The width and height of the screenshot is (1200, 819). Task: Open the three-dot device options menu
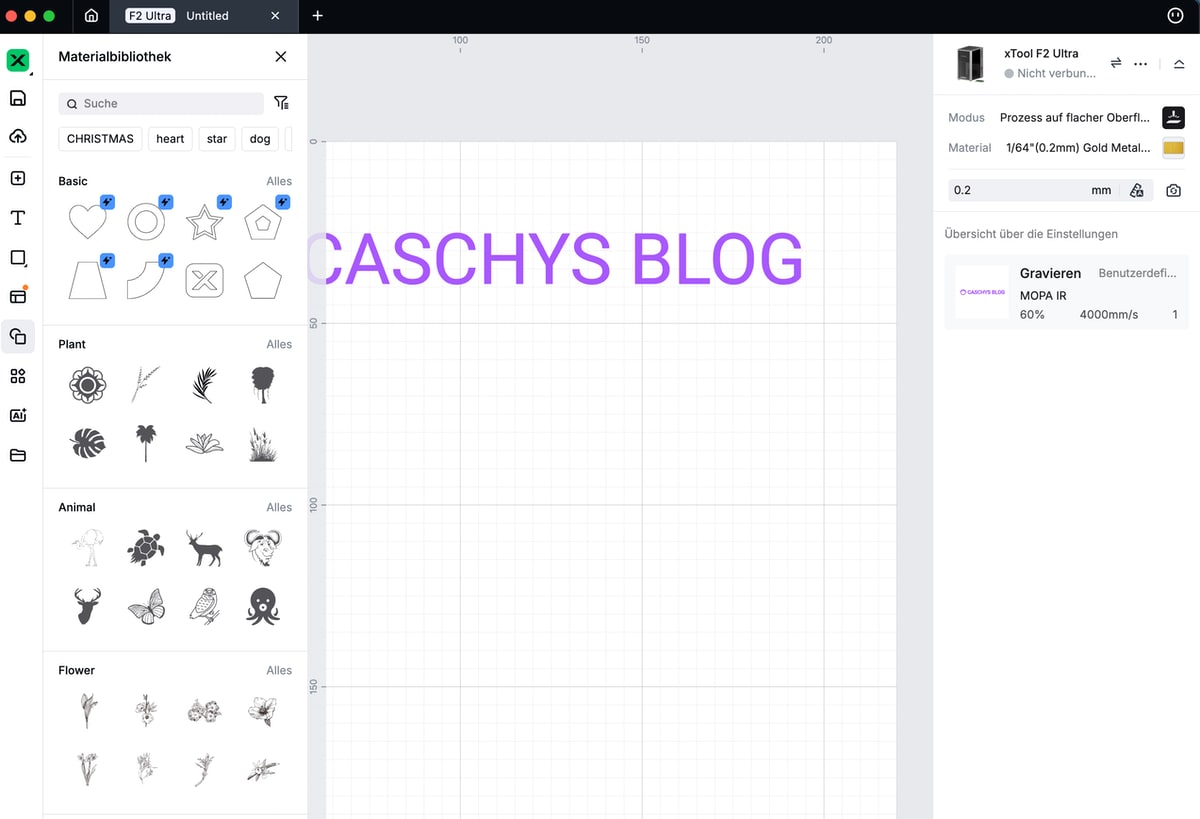[1140, 63]
